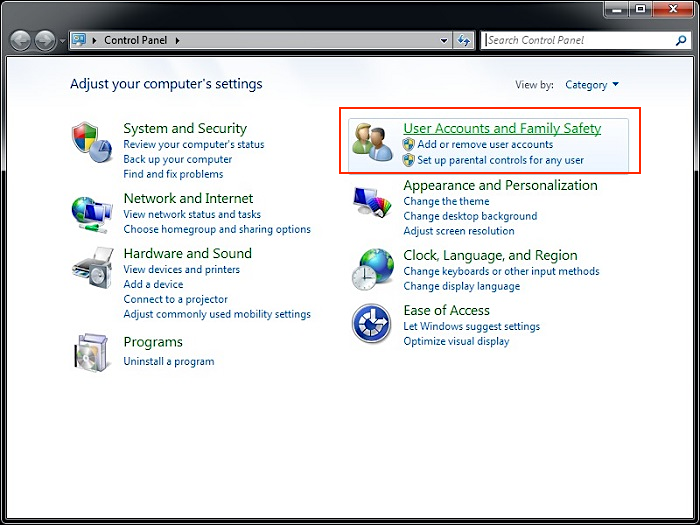
Task: Expand the arrow before Control Panel breadcrumb
Action: click(x=94, y=41)
